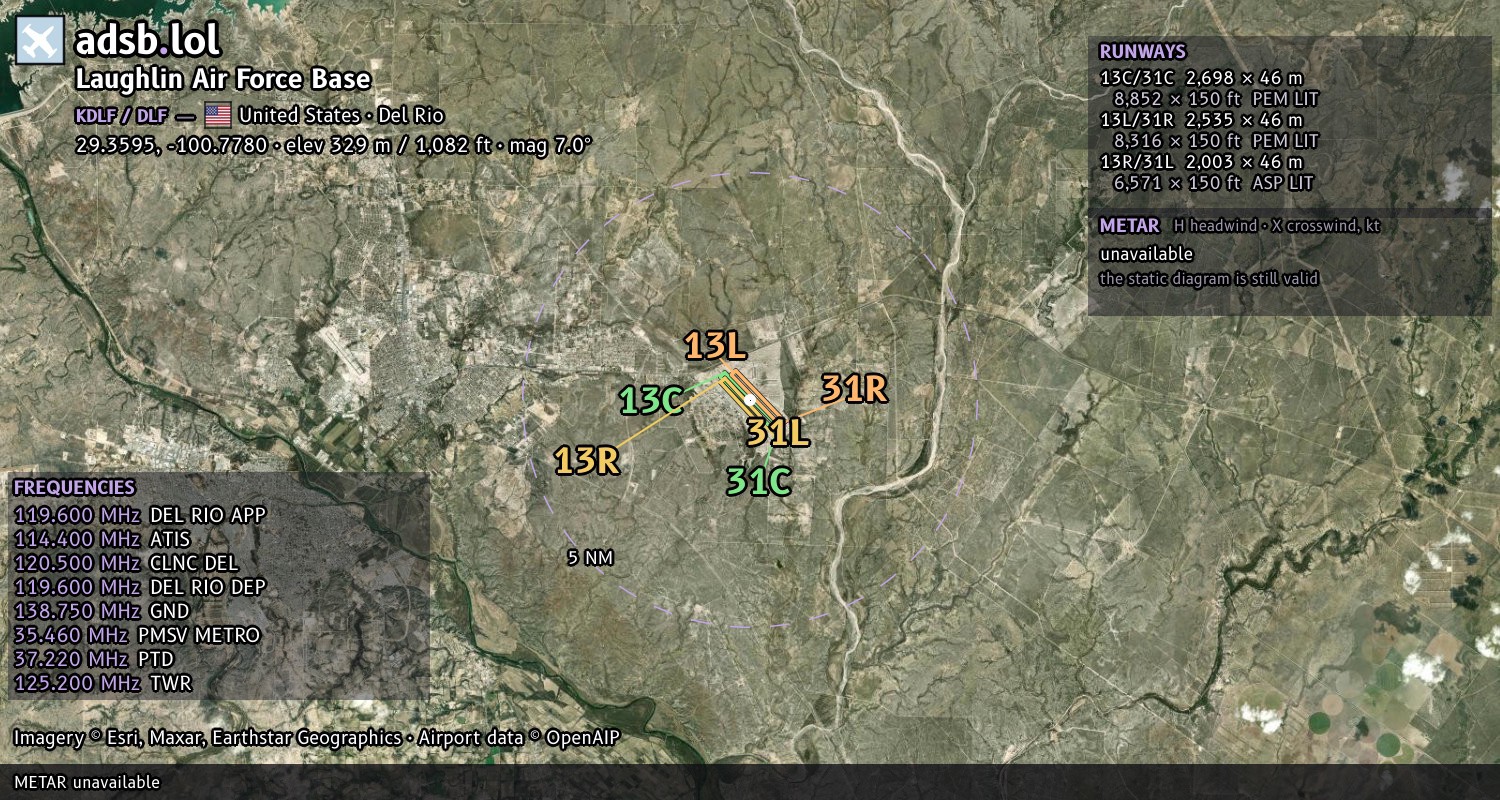Viewport: 1500px width, 800px height.
Task: Select the 125.200 MHz TWR frequency
Action: tap(102, 683)
